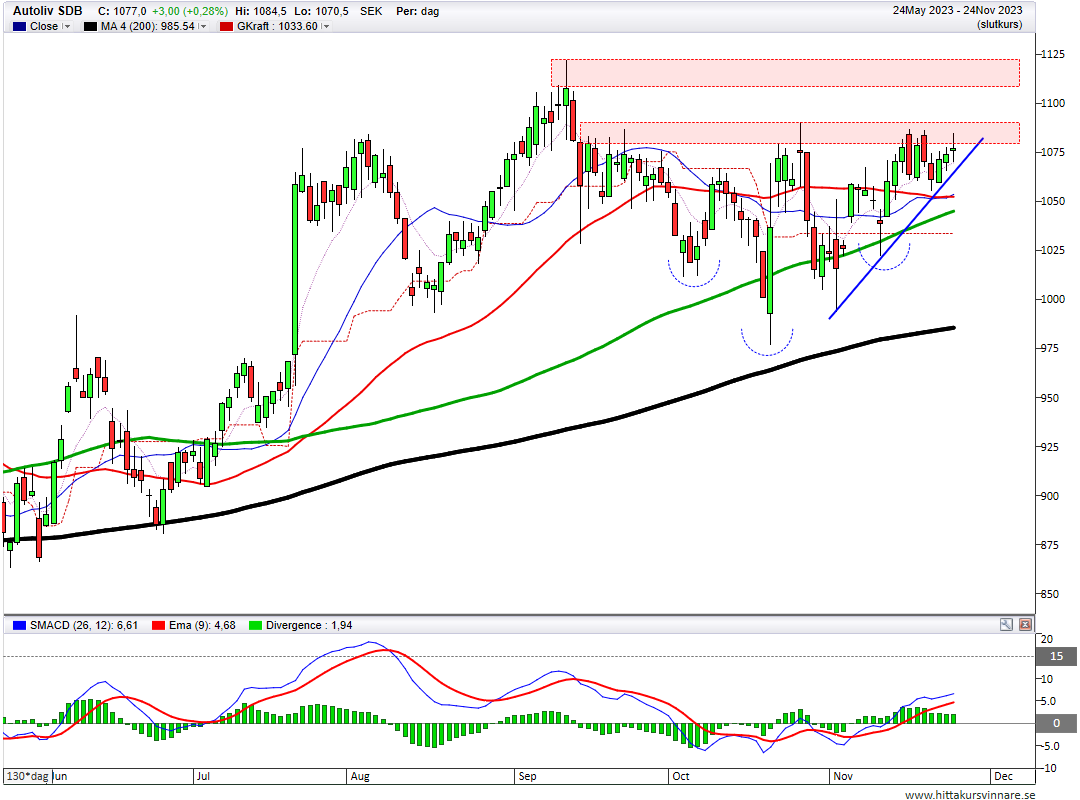Open the MA 4 (200) dropdown arrow
The width and height of the screenshot is (1080, 800).
click(x=202, y=26)
